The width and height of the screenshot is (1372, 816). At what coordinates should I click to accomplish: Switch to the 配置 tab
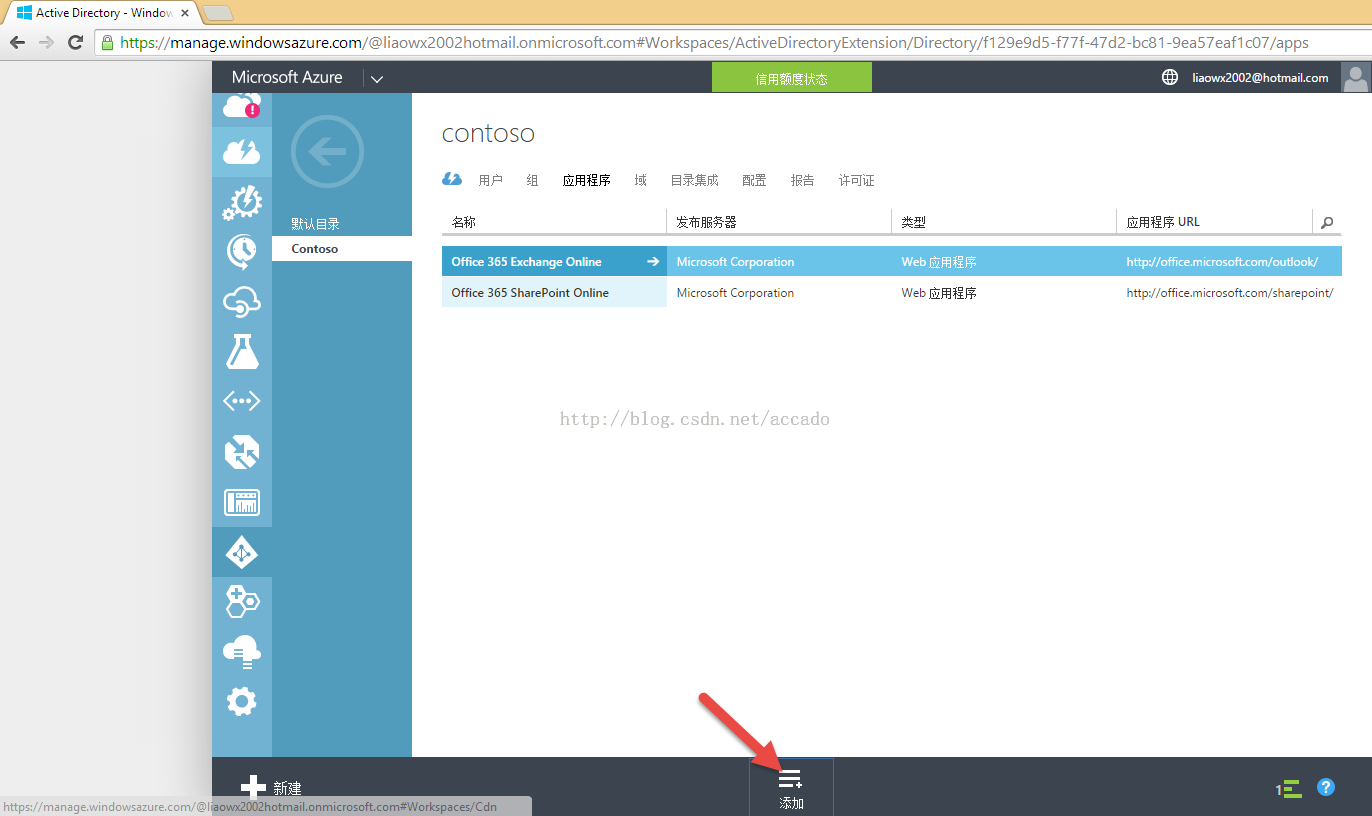[x=754, y=180]
